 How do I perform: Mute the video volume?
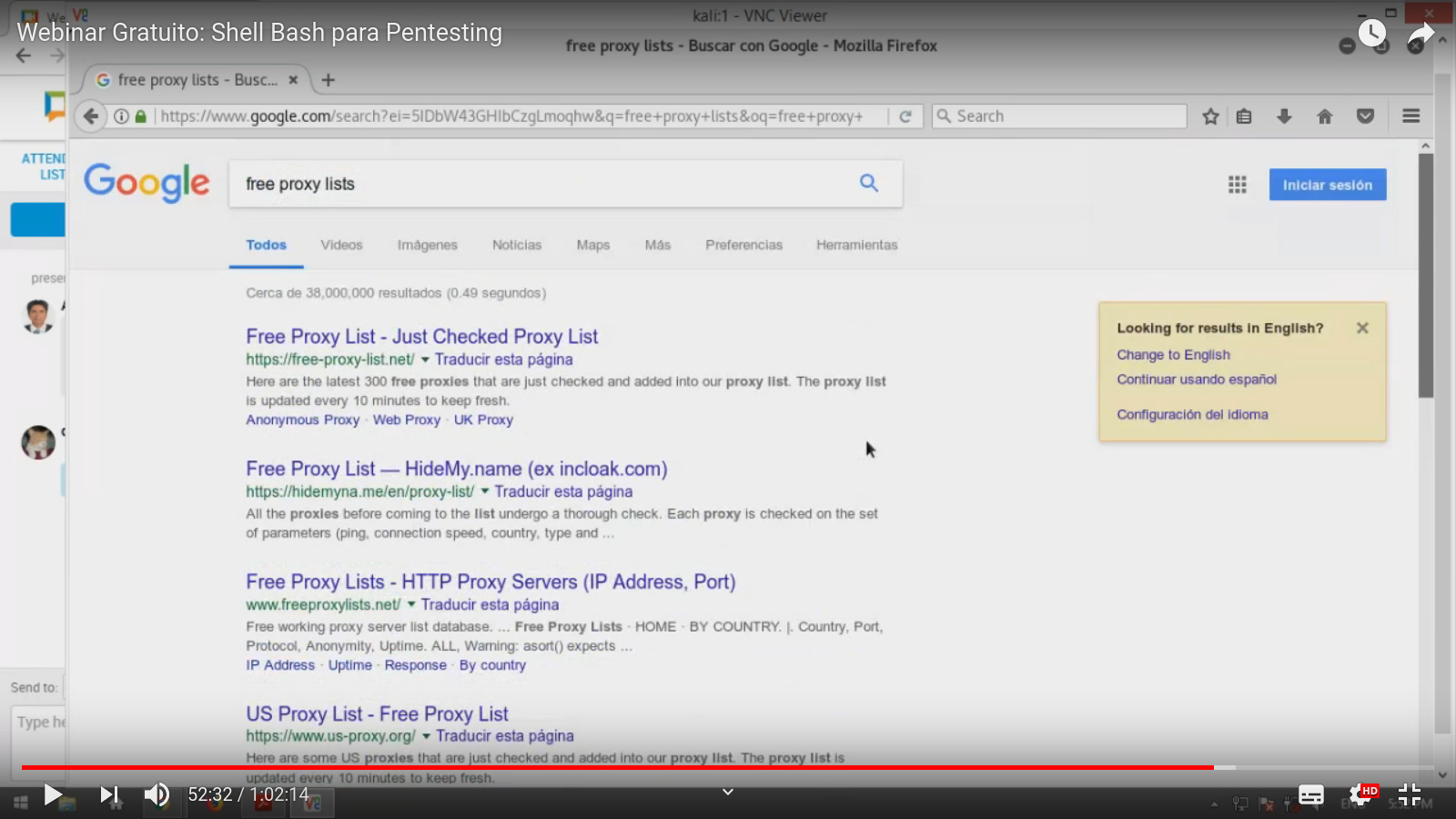coord(157,795)
